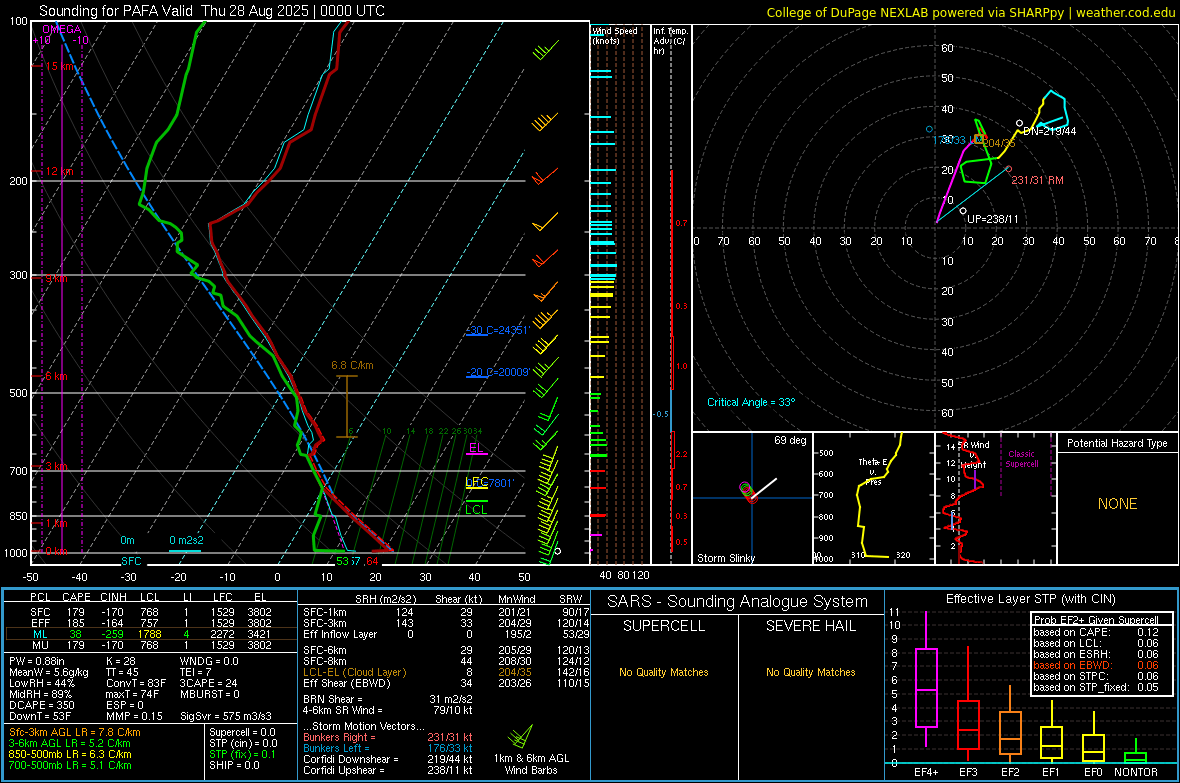Select the MU parcel row
This screenshot has height=783, width=1180.
[151, 644]
